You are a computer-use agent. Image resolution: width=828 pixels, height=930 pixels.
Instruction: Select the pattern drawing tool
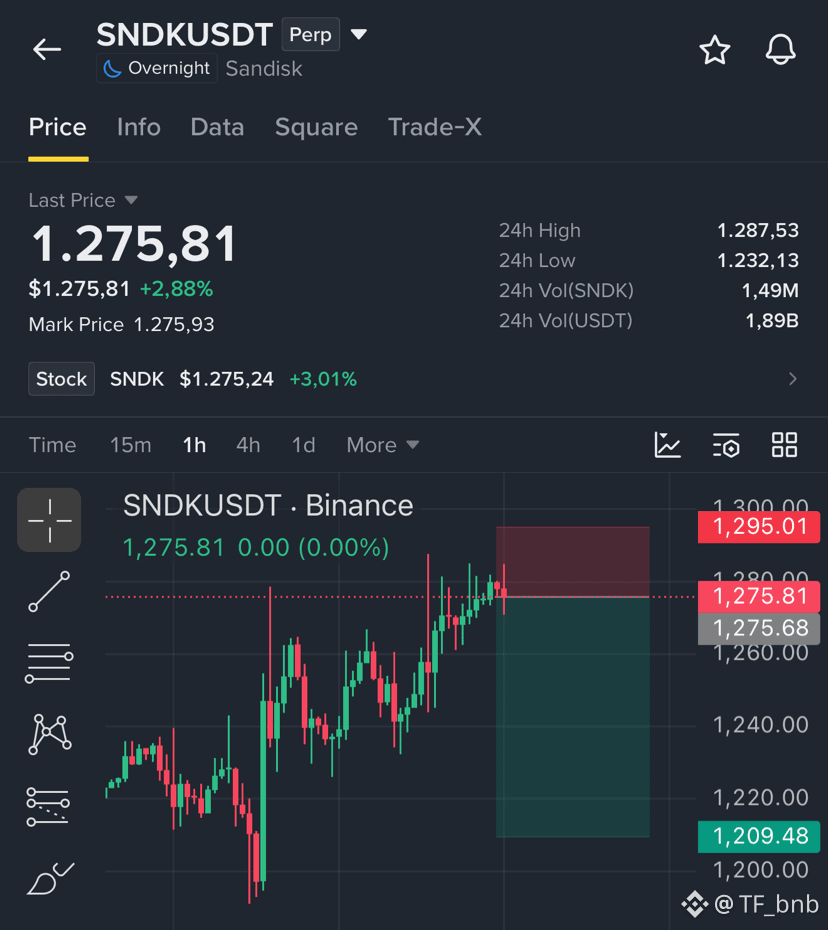(50, 734)
